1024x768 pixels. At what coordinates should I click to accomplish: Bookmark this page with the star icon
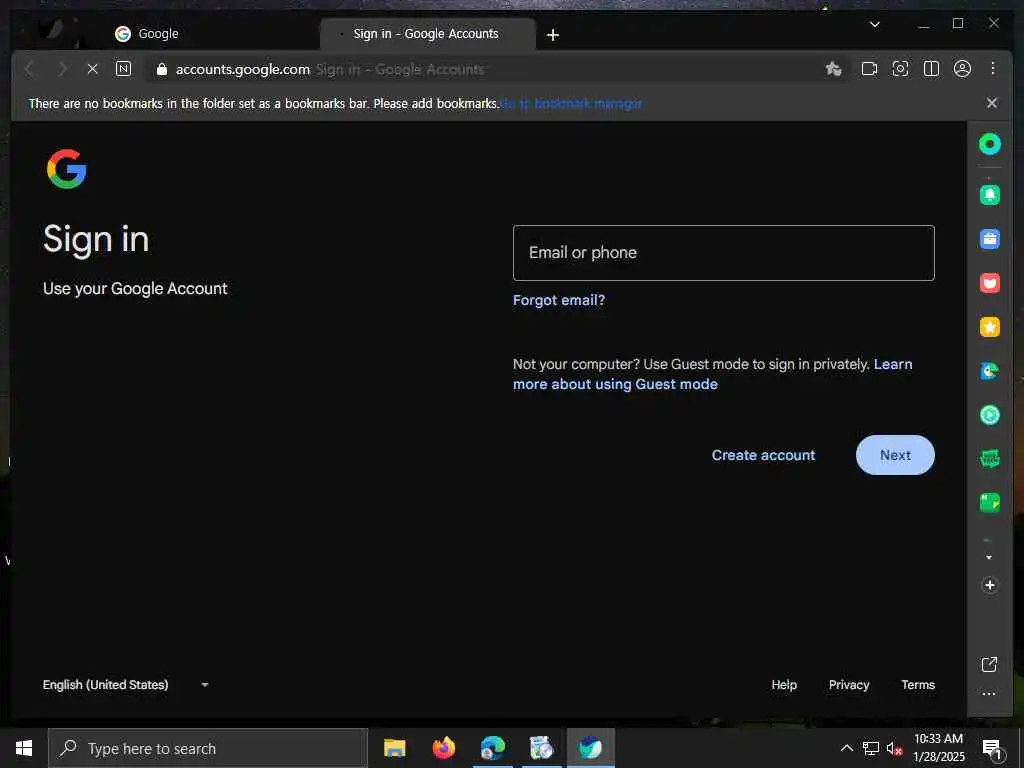click(x=833, y=69)
